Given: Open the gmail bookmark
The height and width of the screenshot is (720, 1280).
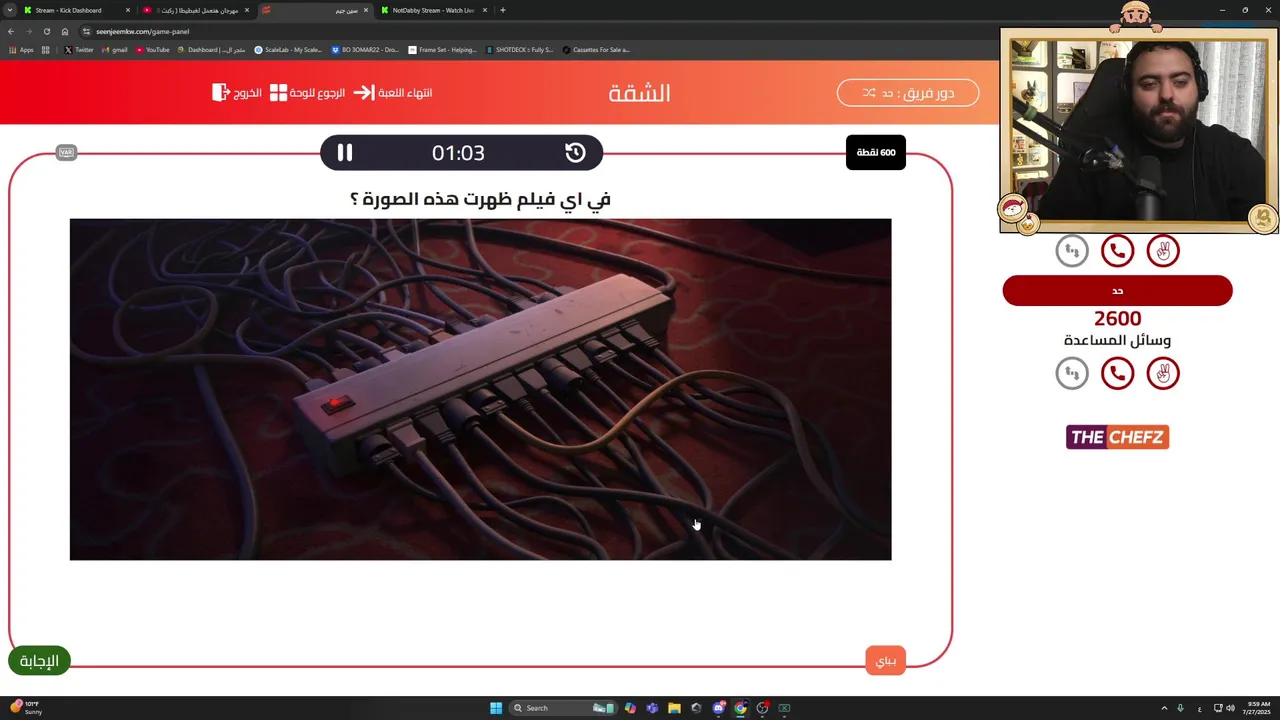Looking at the screenshot, I should (114, 49).
